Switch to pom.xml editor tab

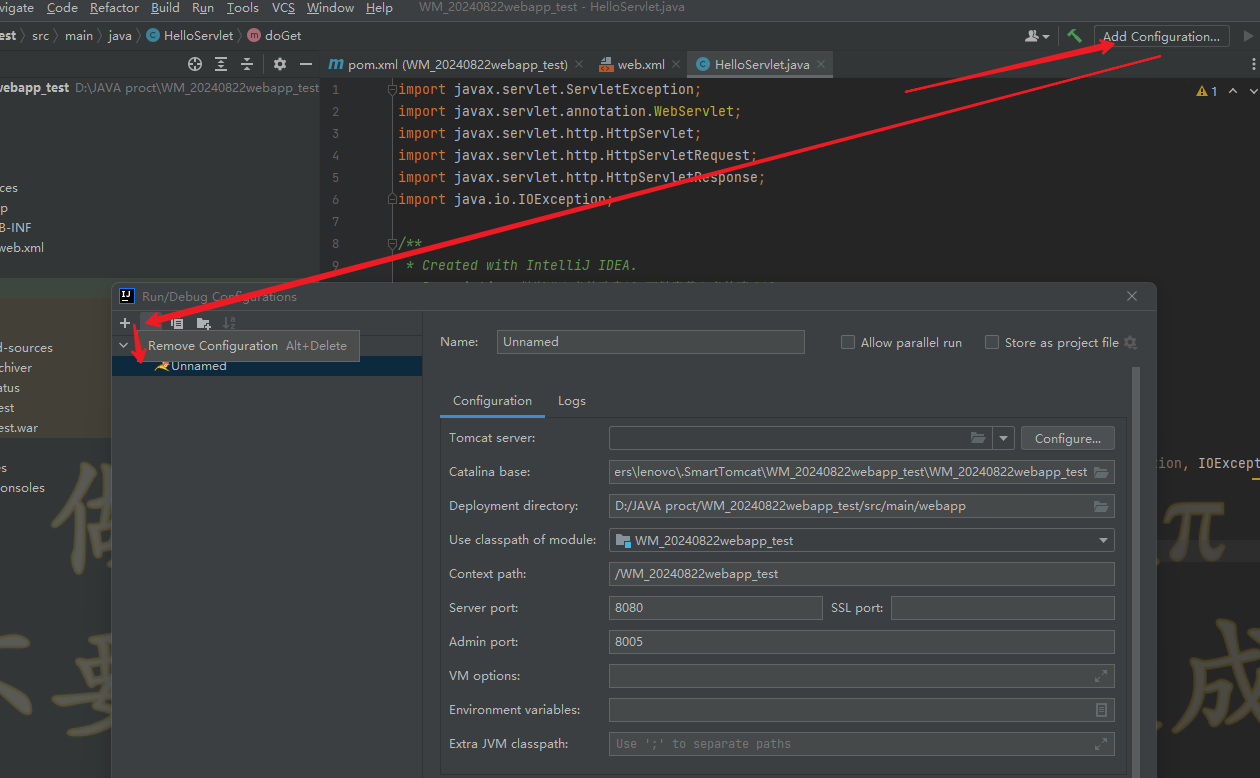pos(455,64)
